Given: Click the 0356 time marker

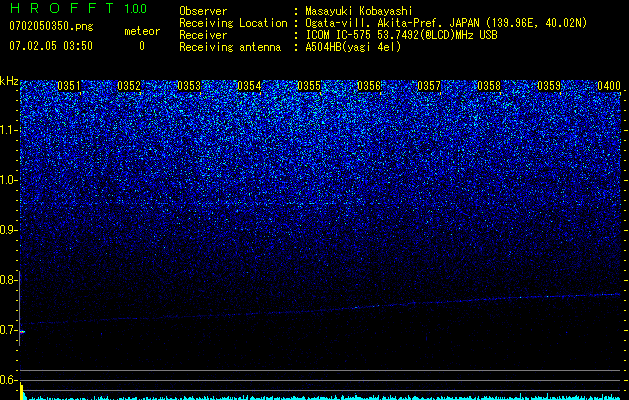Looking at the screenshot, I should click(x=369, y=86).
